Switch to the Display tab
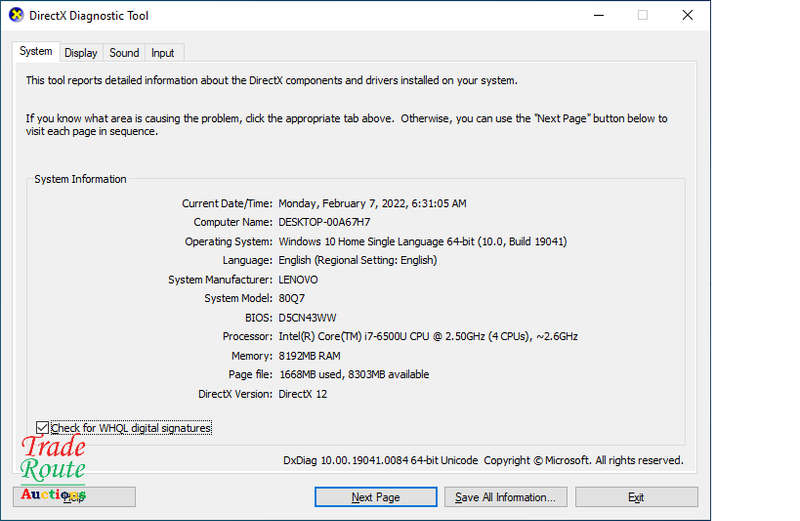Image resolution: width=800 pixels, height=521 pixels. (81, 53)
